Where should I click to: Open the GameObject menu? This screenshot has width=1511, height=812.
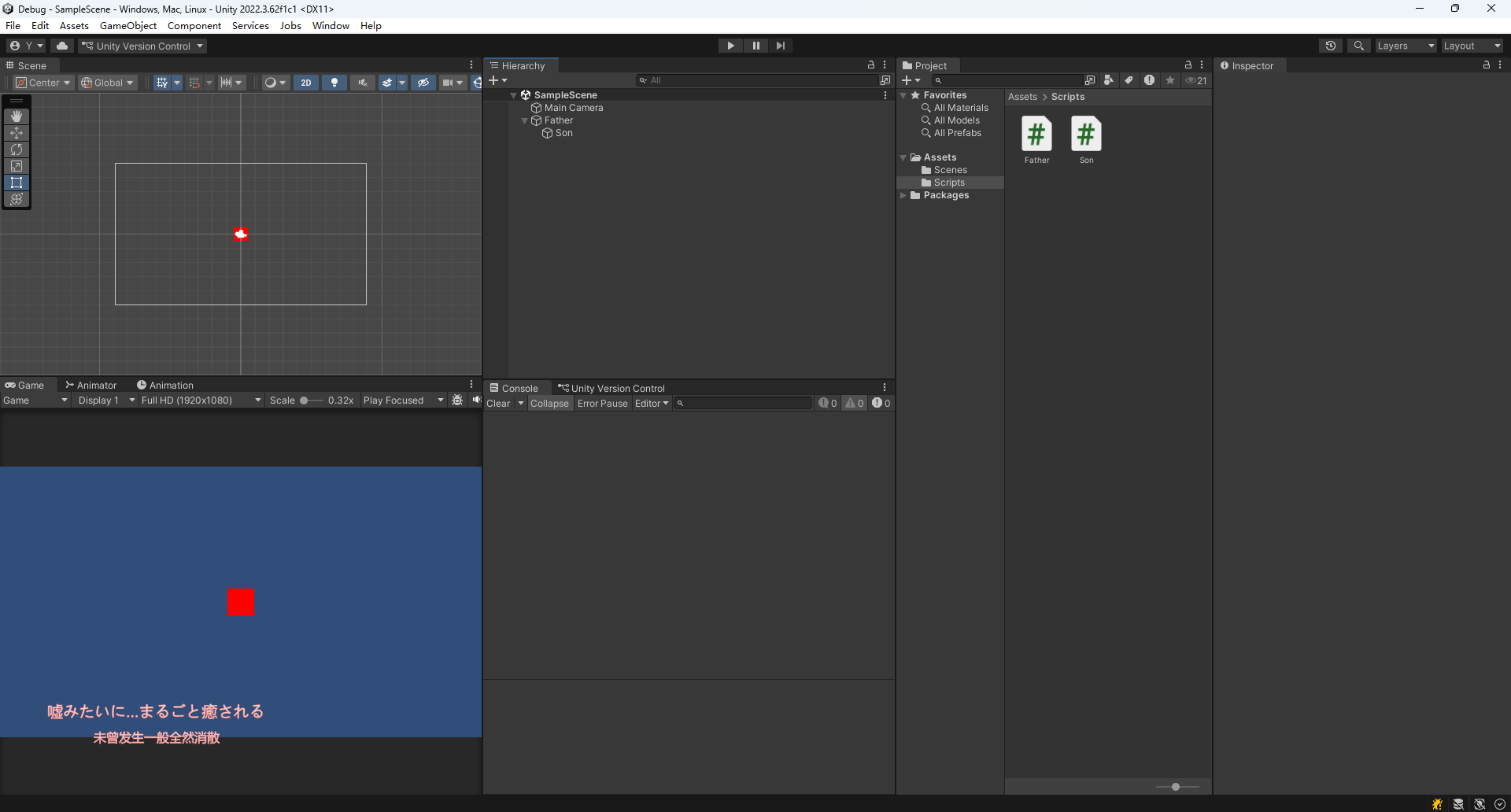tap(128, 26)
